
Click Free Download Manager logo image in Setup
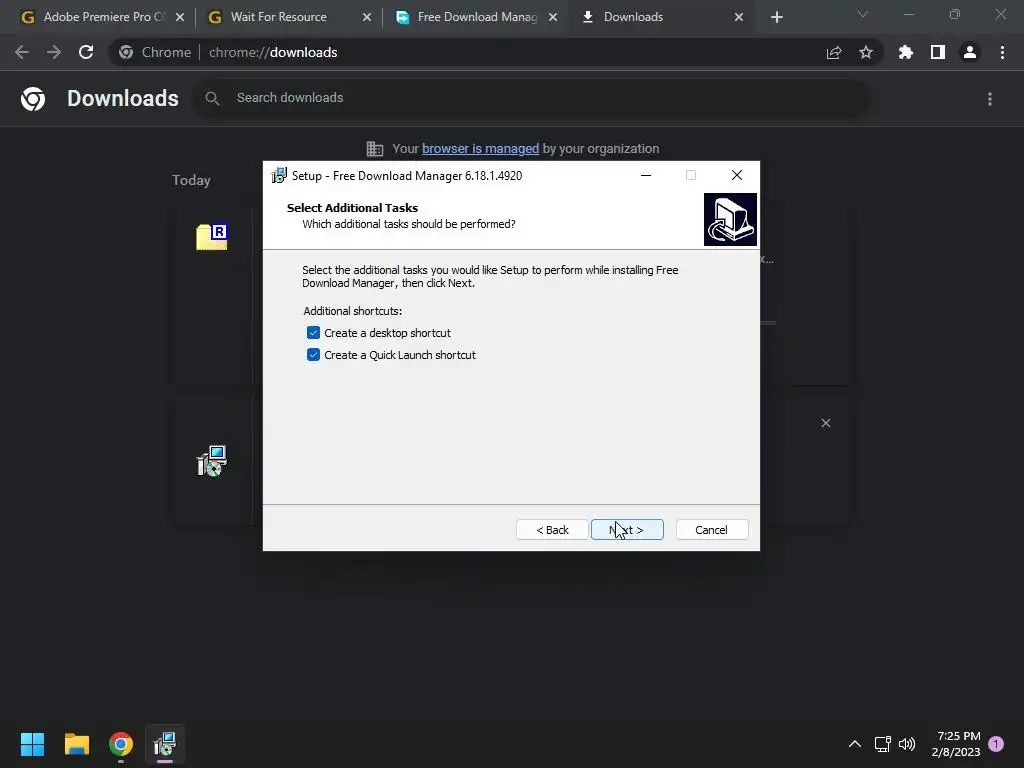point(730,219)
